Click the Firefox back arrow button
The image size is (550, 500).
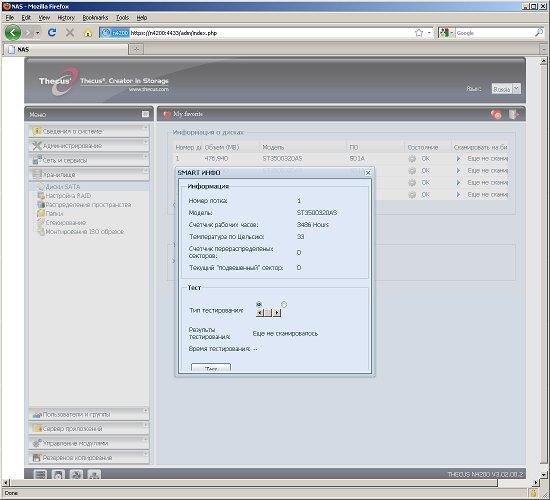pyautogui.click(x=13, y=33)
